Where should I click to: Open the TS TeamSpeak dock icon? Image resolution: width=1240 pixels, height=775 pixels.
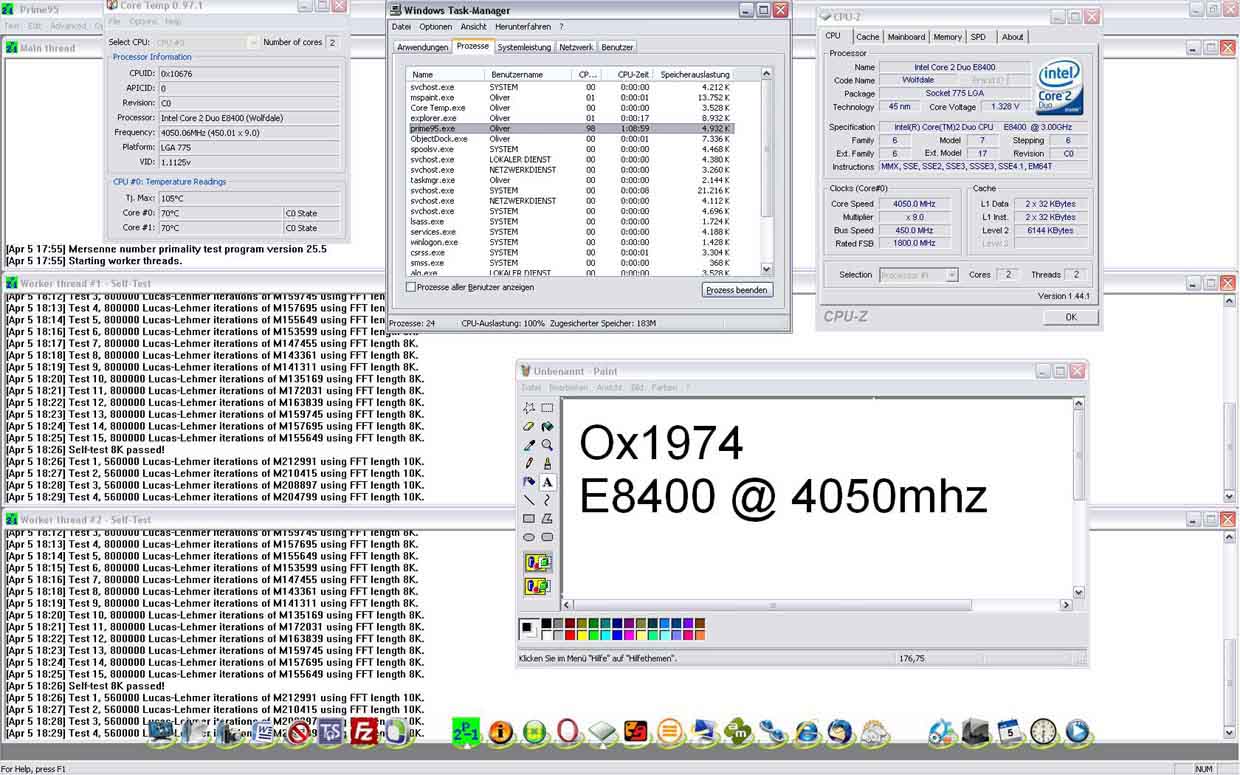[x=331, y=732]
